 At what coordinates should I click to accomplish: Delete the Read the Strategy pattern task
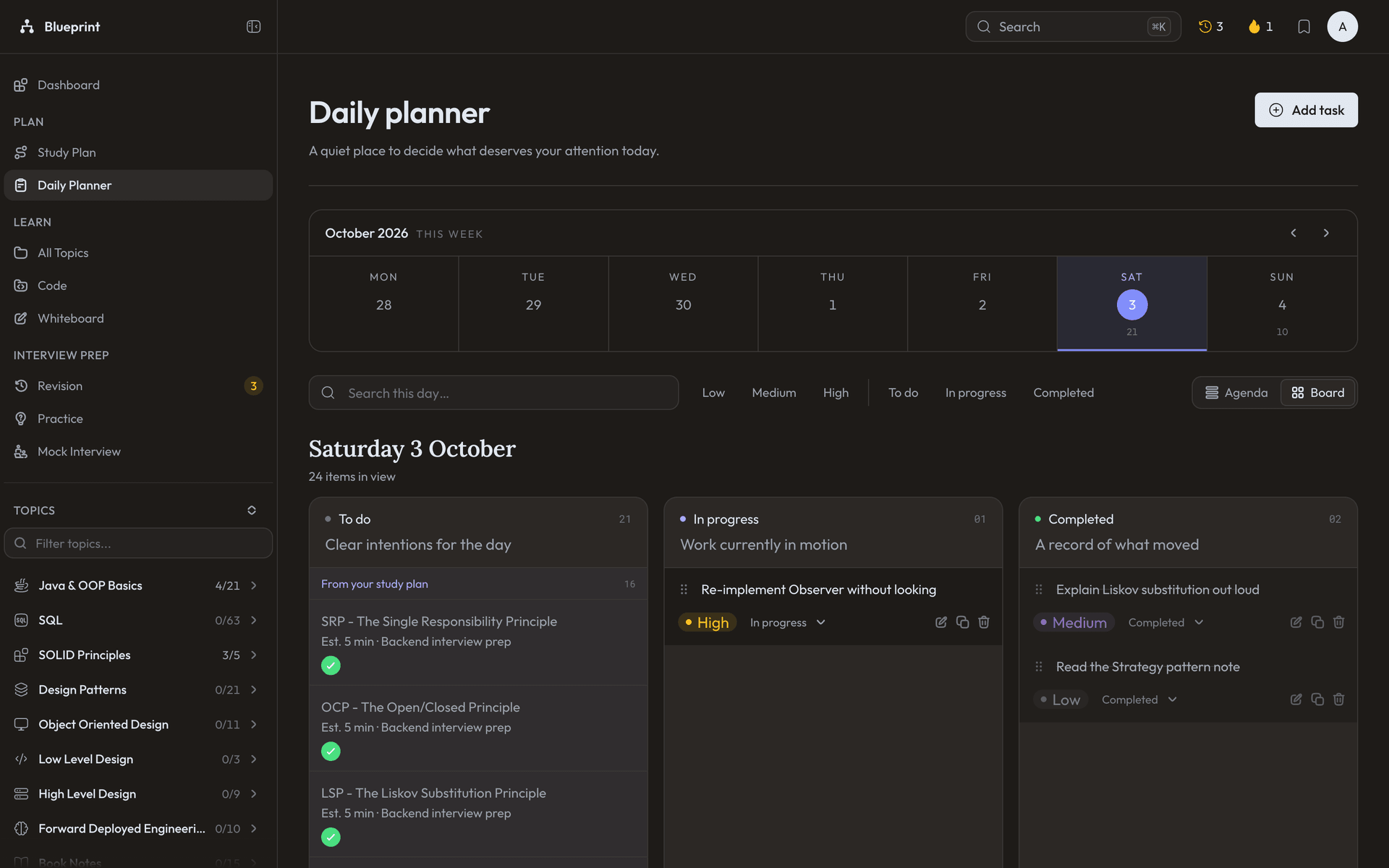1339,699
